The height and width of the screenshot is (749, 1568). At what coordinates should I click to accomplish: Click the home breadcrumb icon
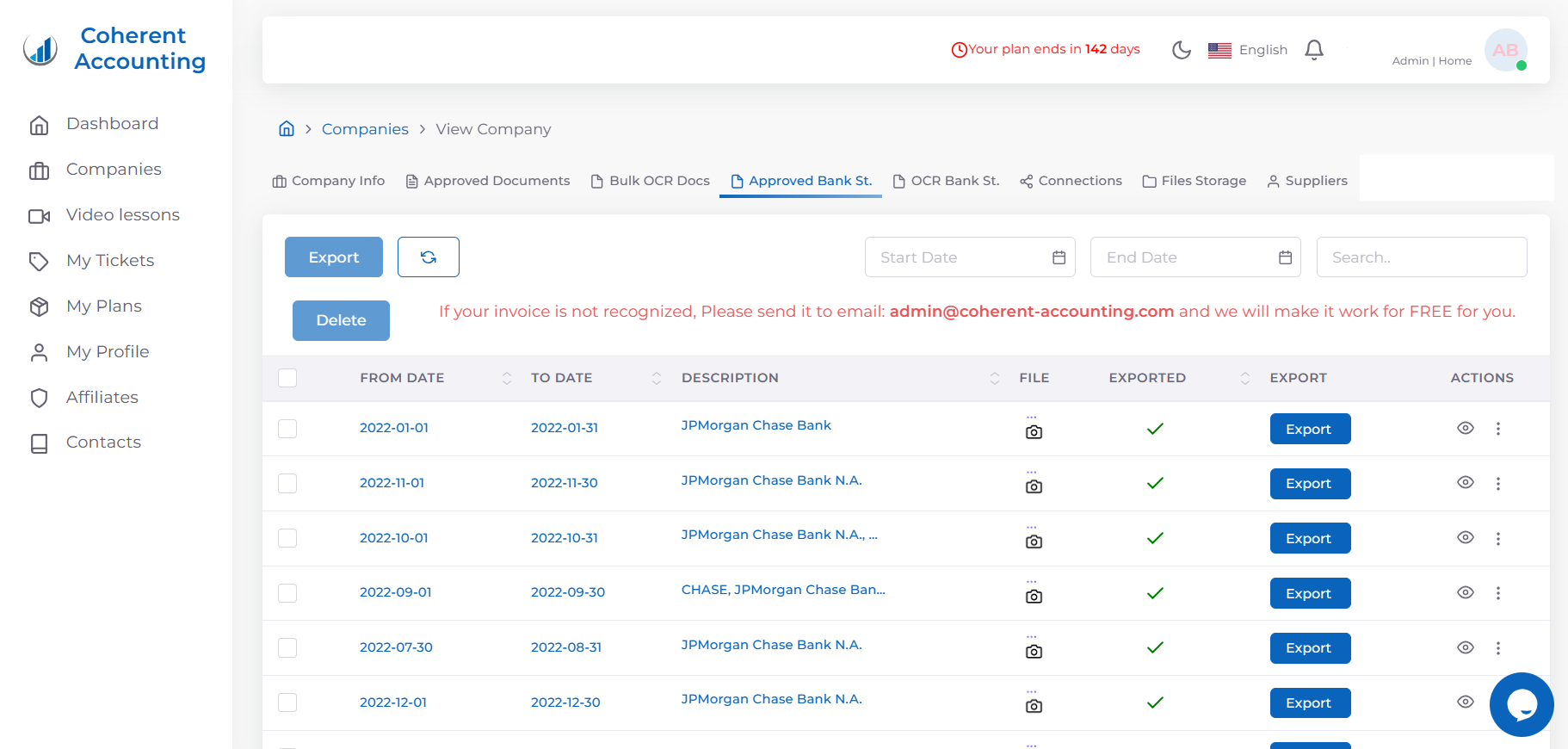coord(287,129)
